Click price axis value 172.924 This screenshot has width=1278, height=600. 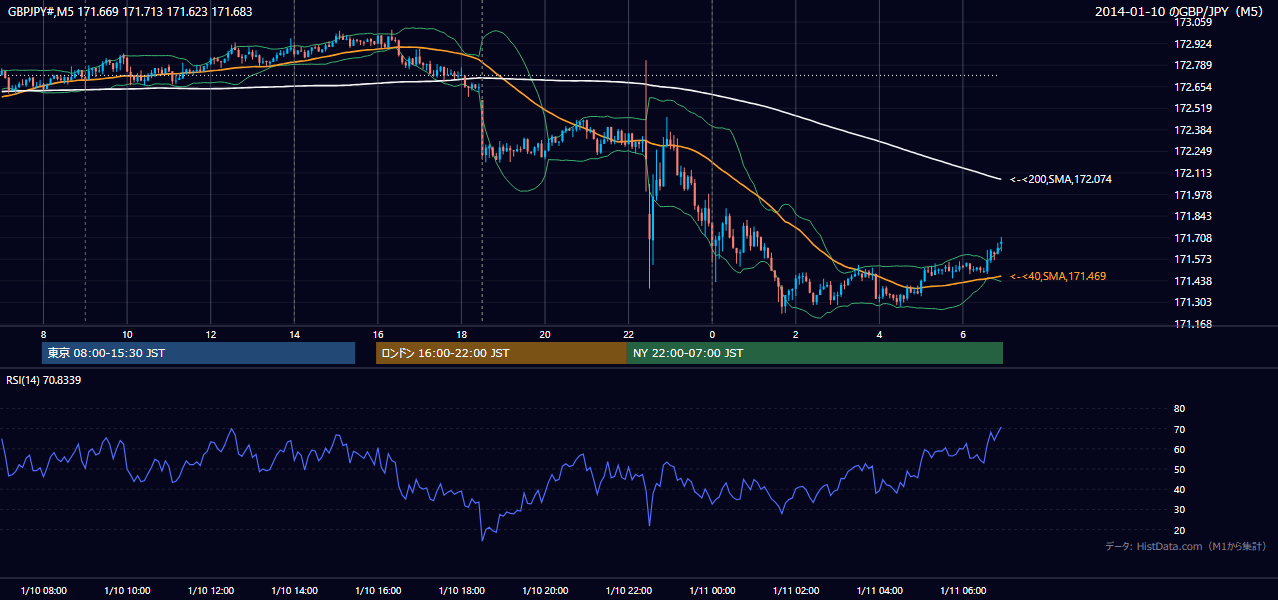click(x=1193, y=44)
